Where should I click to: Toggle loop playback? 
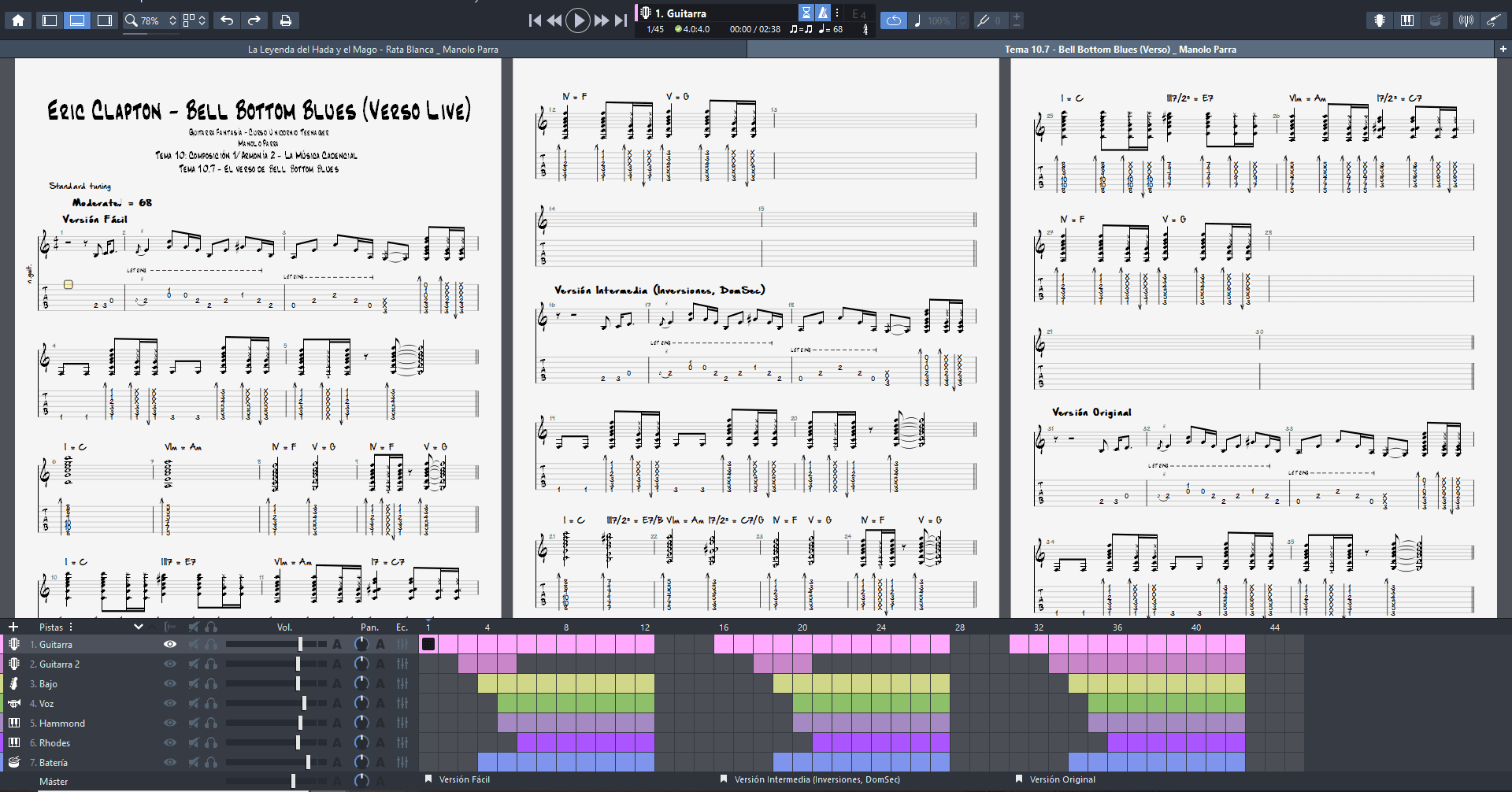[x=894, y=20]
